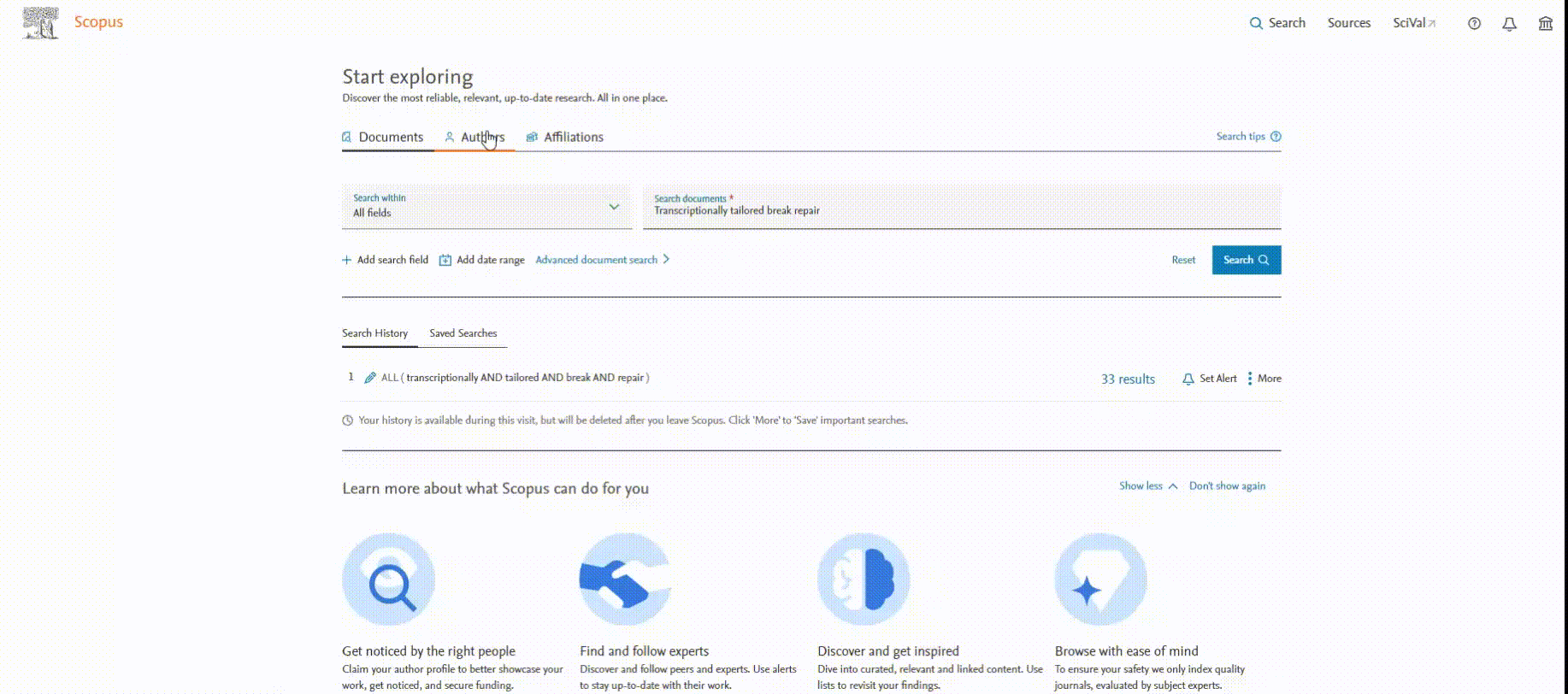
Task: Click the magnifier 'Get noticed' illustration
Action: tap(389, 580)
